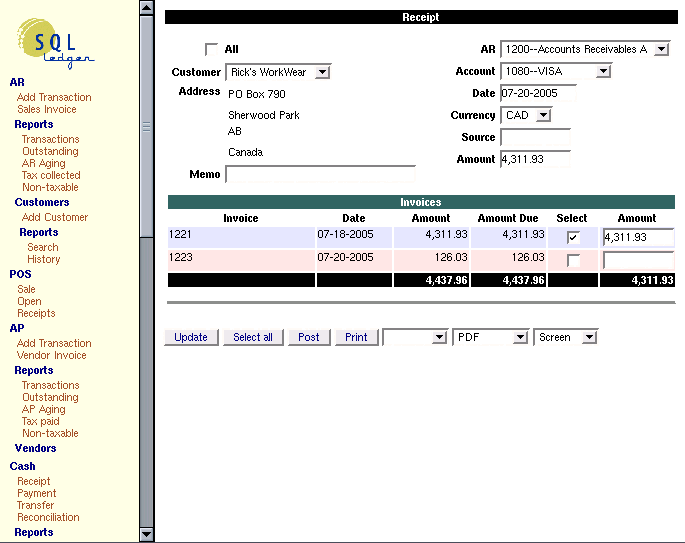This screenshot has width=685, height=543.
Task: Open Sales Invoice link under AR
Action: [x=46, y=109]
